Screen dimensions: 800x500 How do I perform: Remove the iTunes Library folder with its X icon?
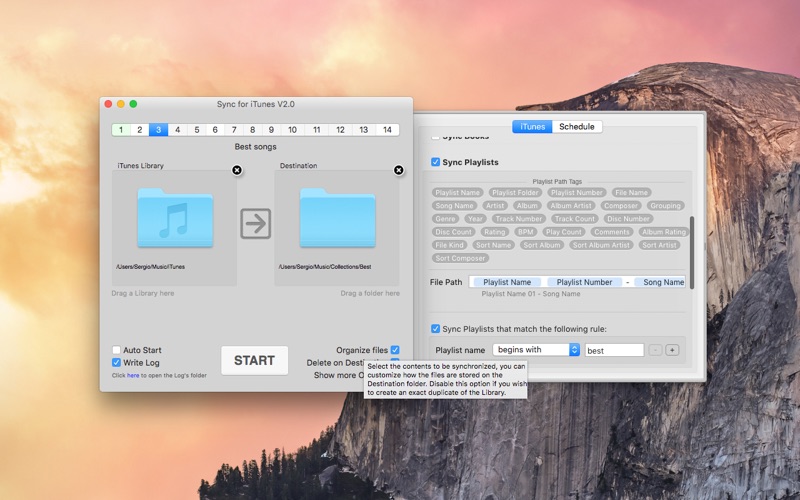pyautogui.click(x=237, y=170)
